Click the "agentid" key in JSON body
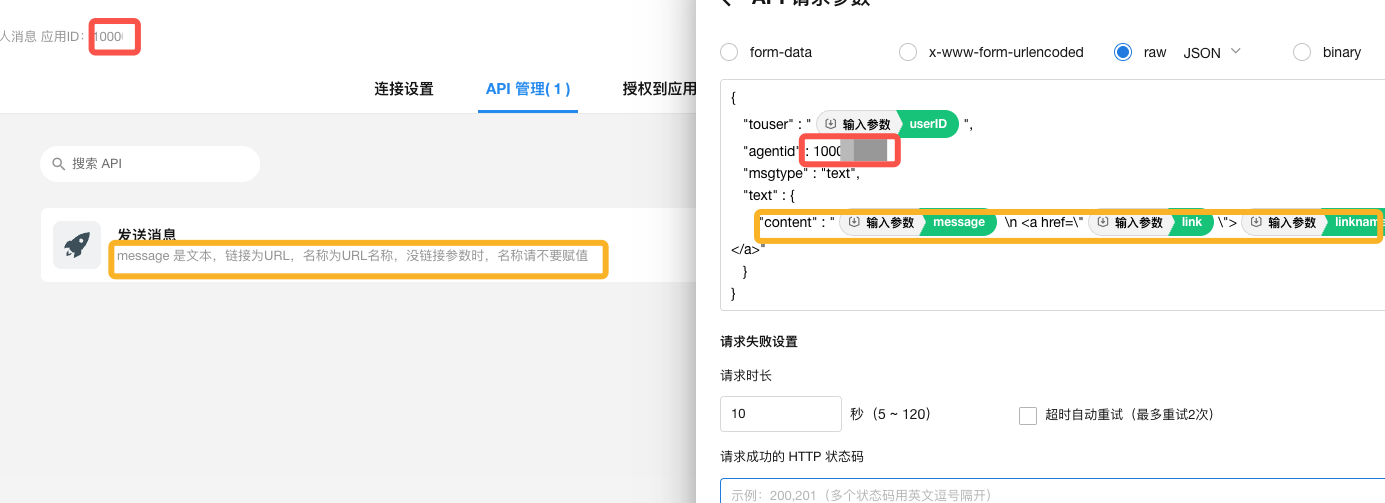1385x503 pixels. [773, 151]
